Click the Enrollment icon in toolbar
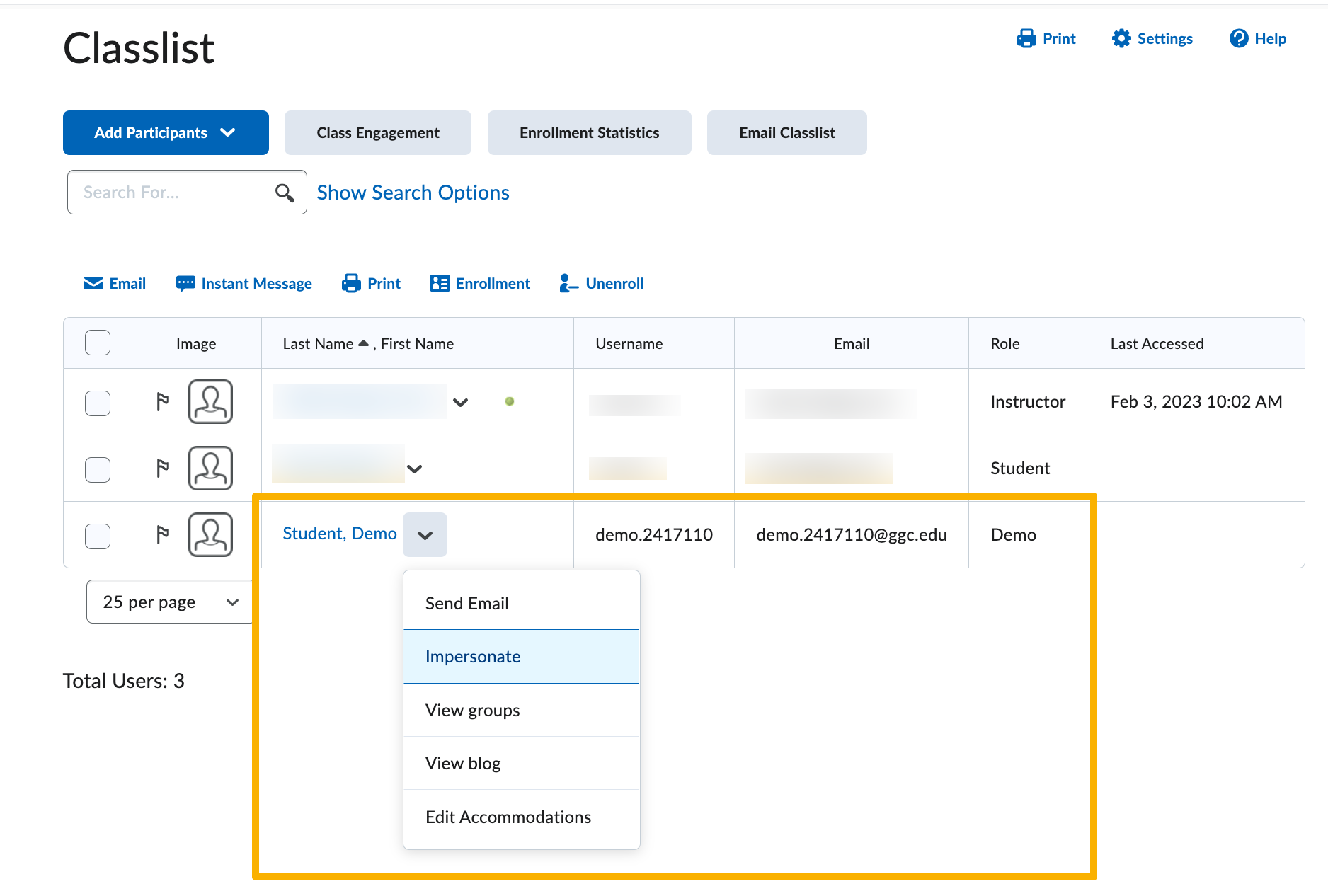 (x=440, y=284)
